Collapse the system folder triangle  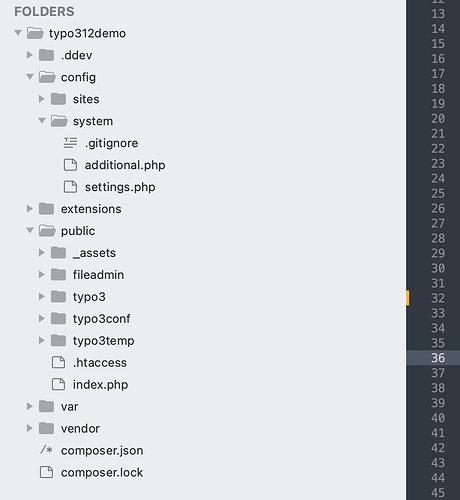[x=42, y=121]
